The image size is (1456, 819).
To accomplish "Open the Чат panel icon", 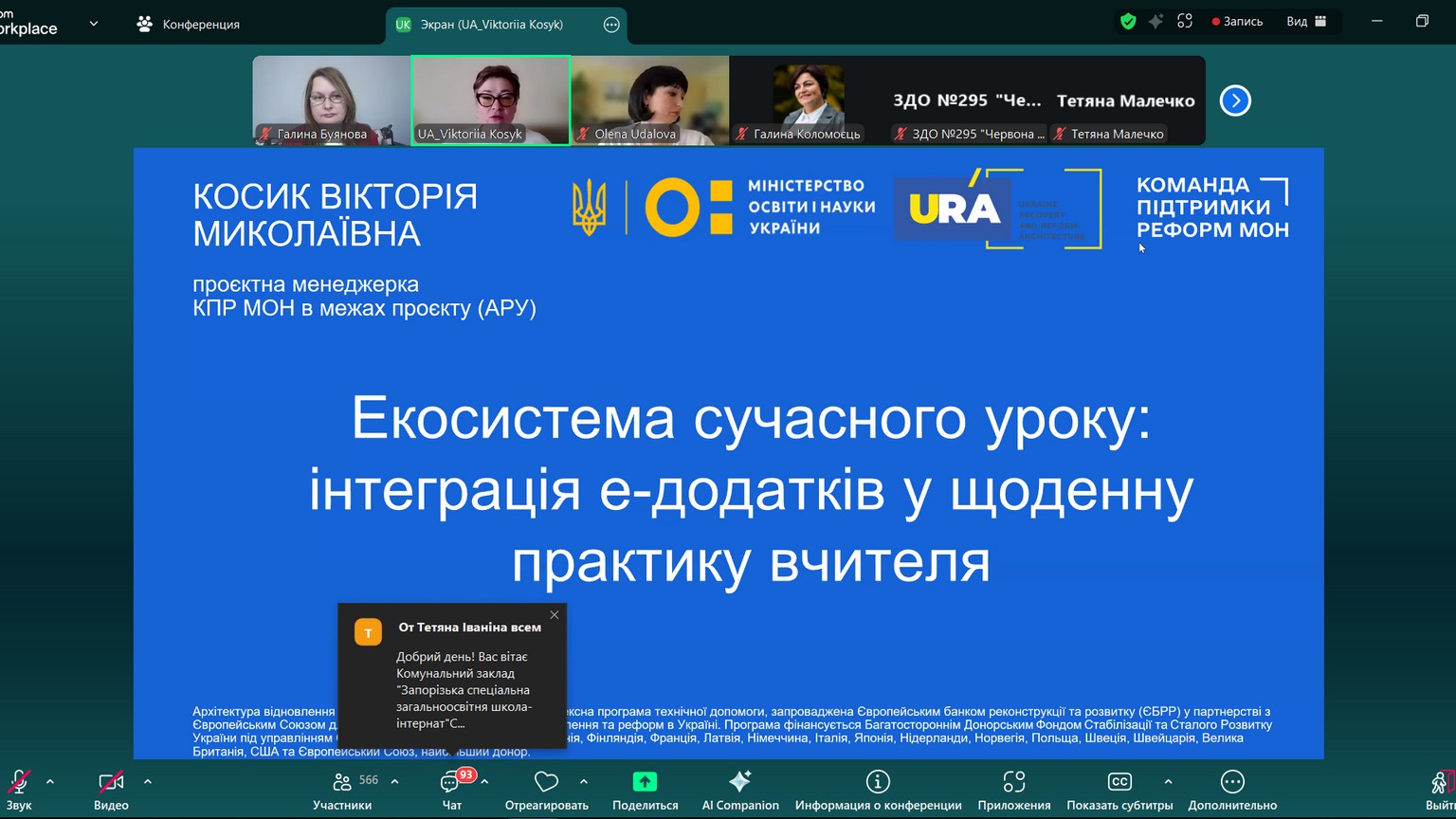I will click(451, 783).
